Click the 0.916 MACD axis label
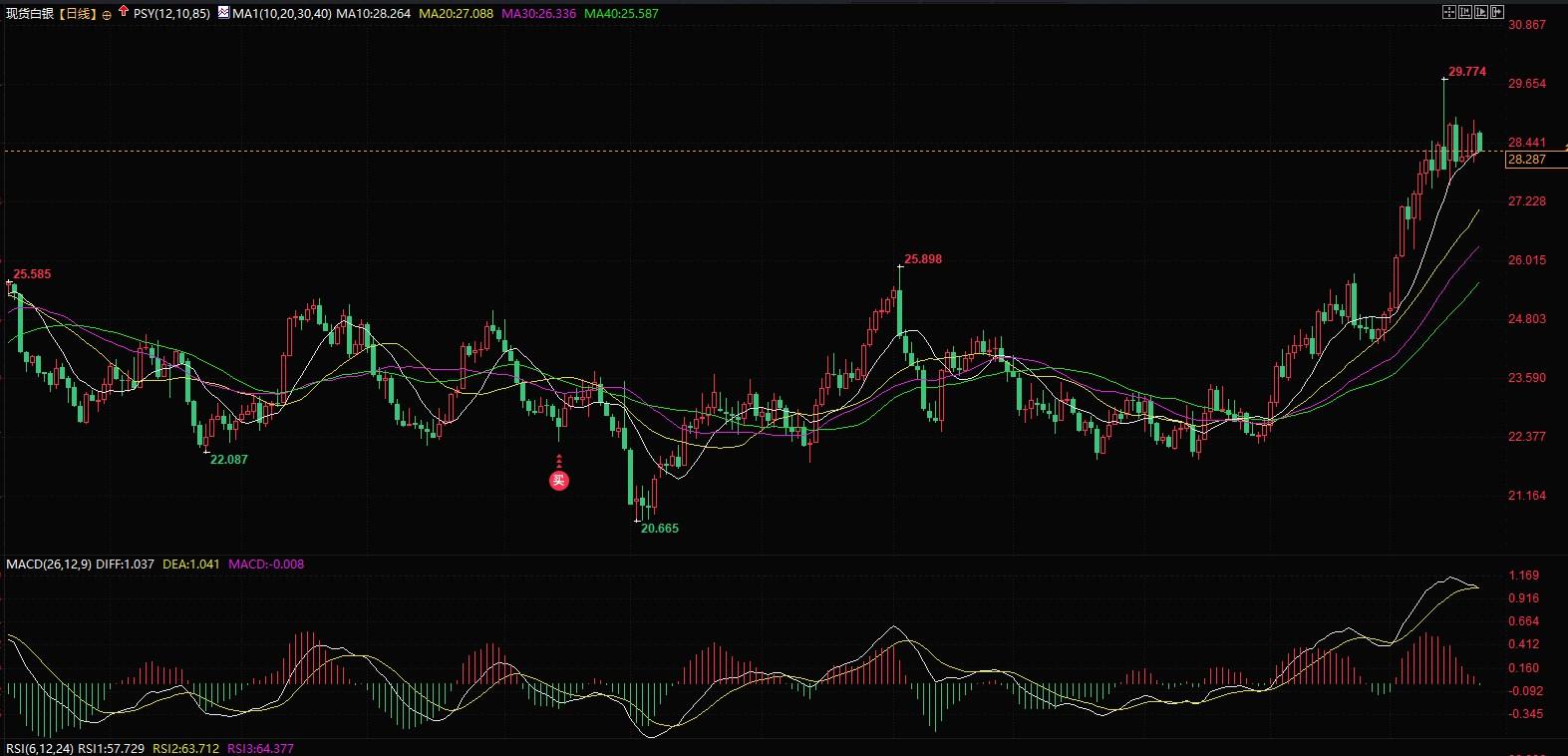This screenshot has width=1568, height=756. click(1524, 598)
